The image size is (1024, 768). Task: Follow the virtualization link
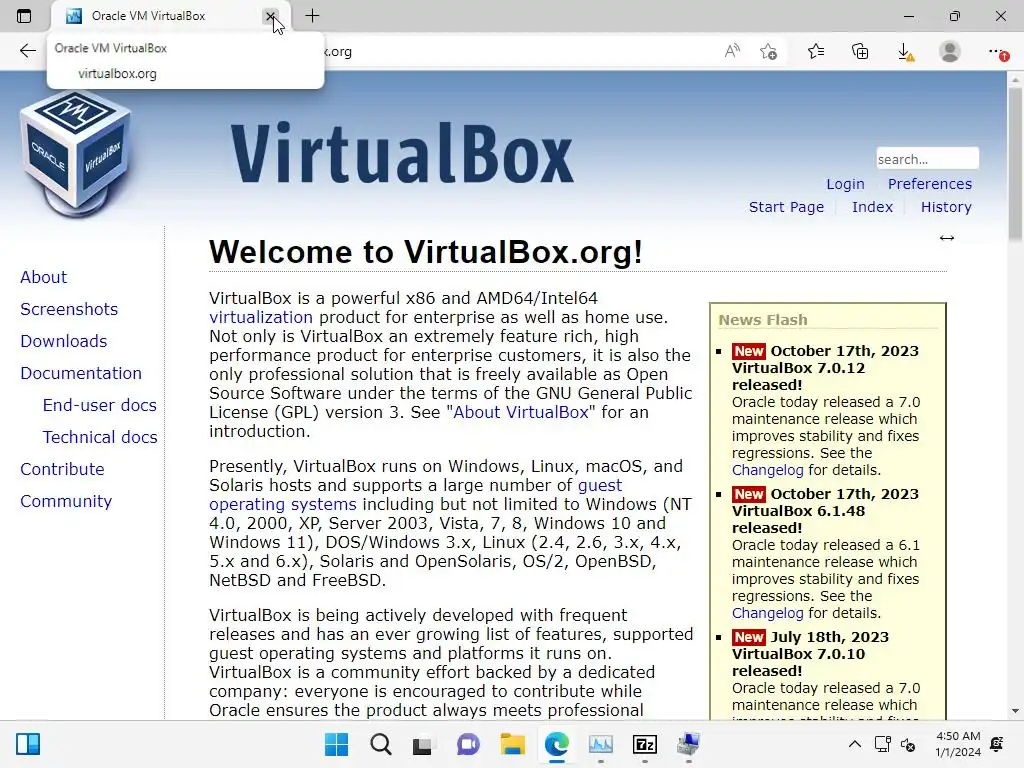pyautogui.click(x=261, y=317)
